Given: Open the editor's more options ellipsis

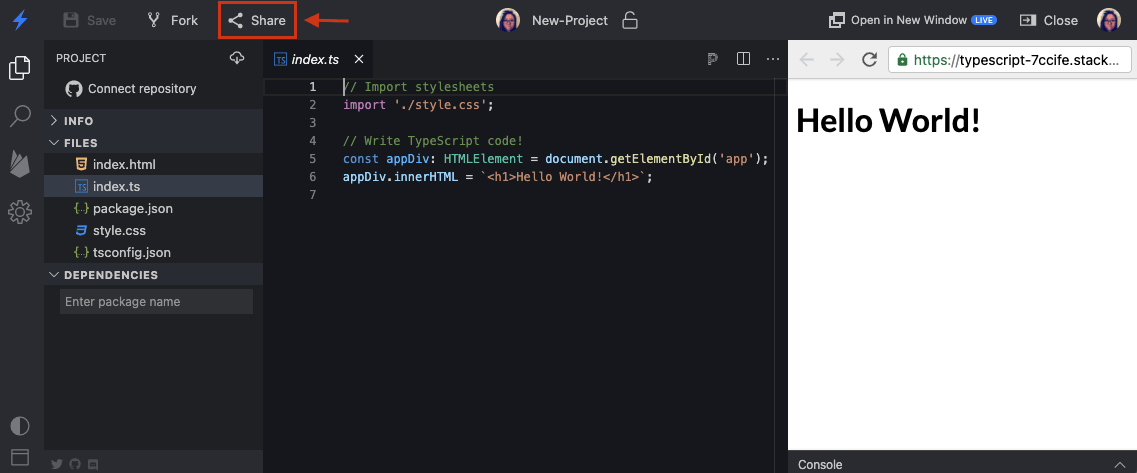Looking at the screenshot, I should click(x=772, y=59).
